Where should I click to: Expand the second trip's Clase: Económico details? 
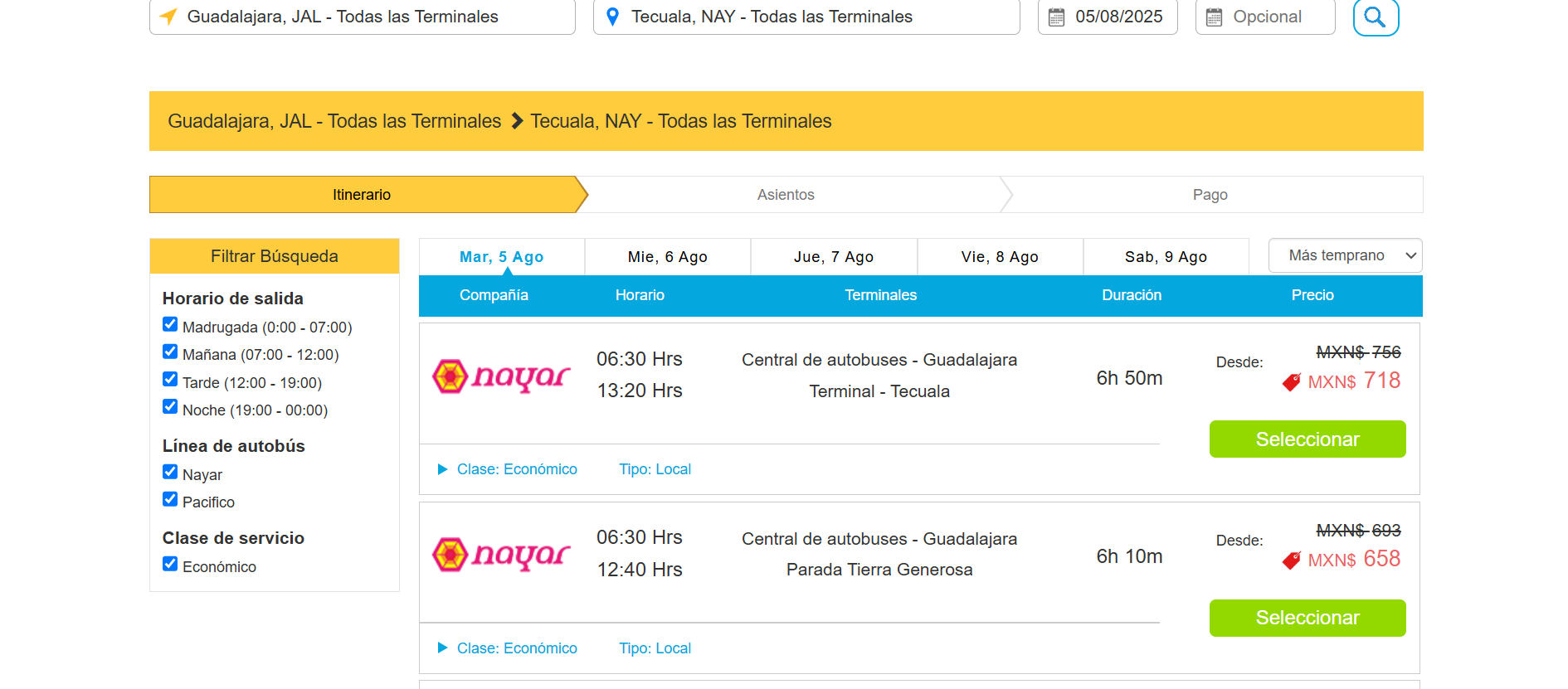tap(508, 648)
